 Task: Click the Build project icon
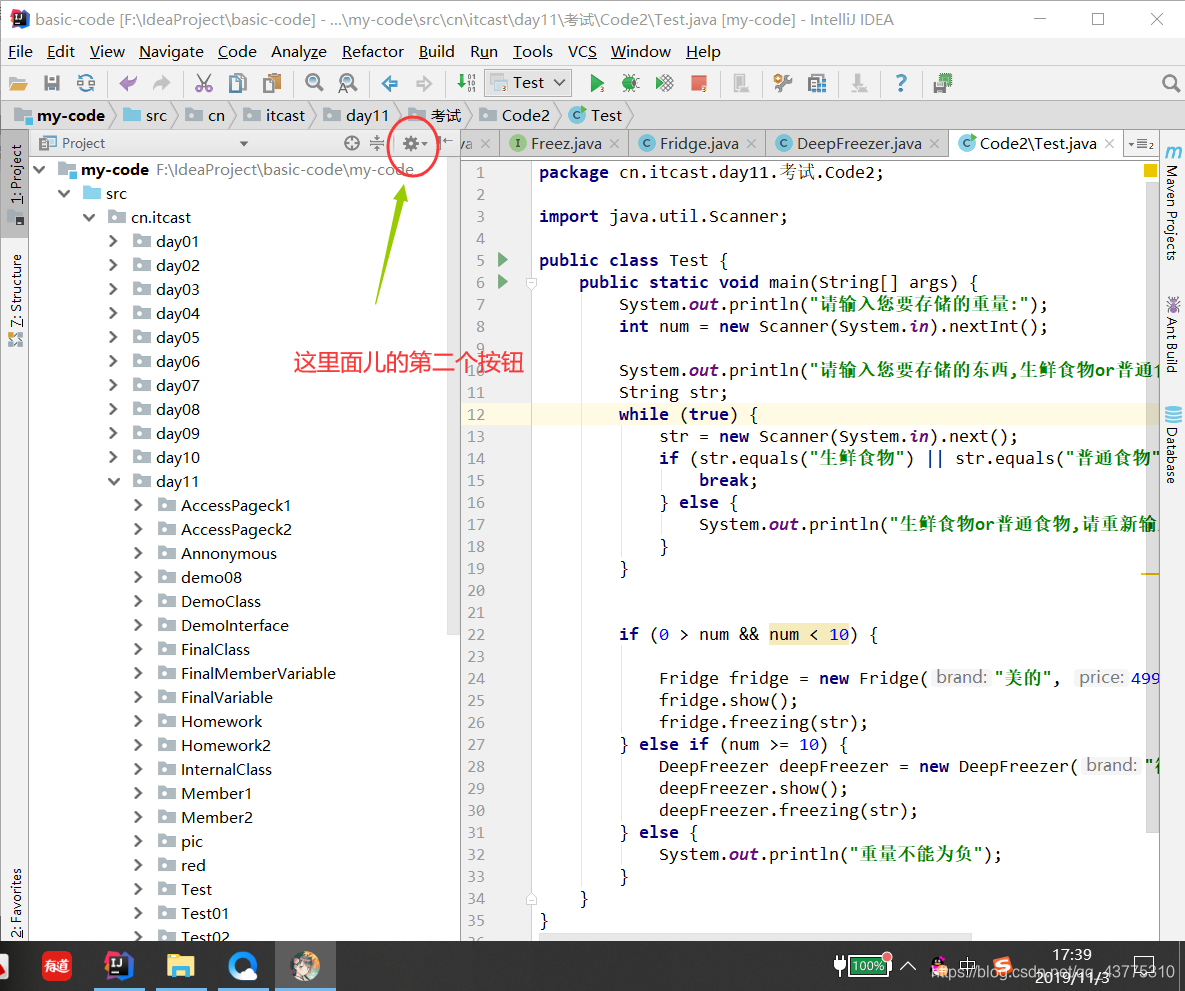pos(466,83)
